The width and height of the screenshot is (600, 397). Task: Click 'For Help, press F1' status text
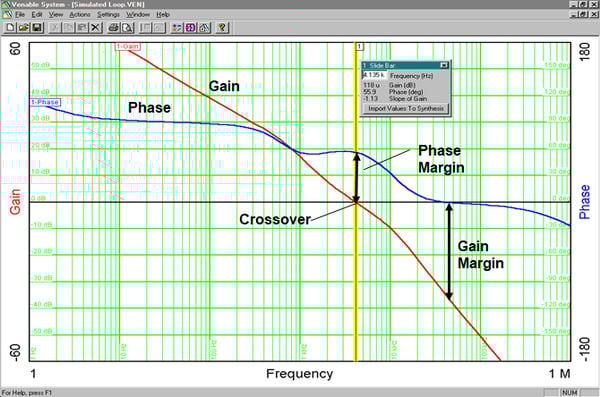[x=26, y=393]
